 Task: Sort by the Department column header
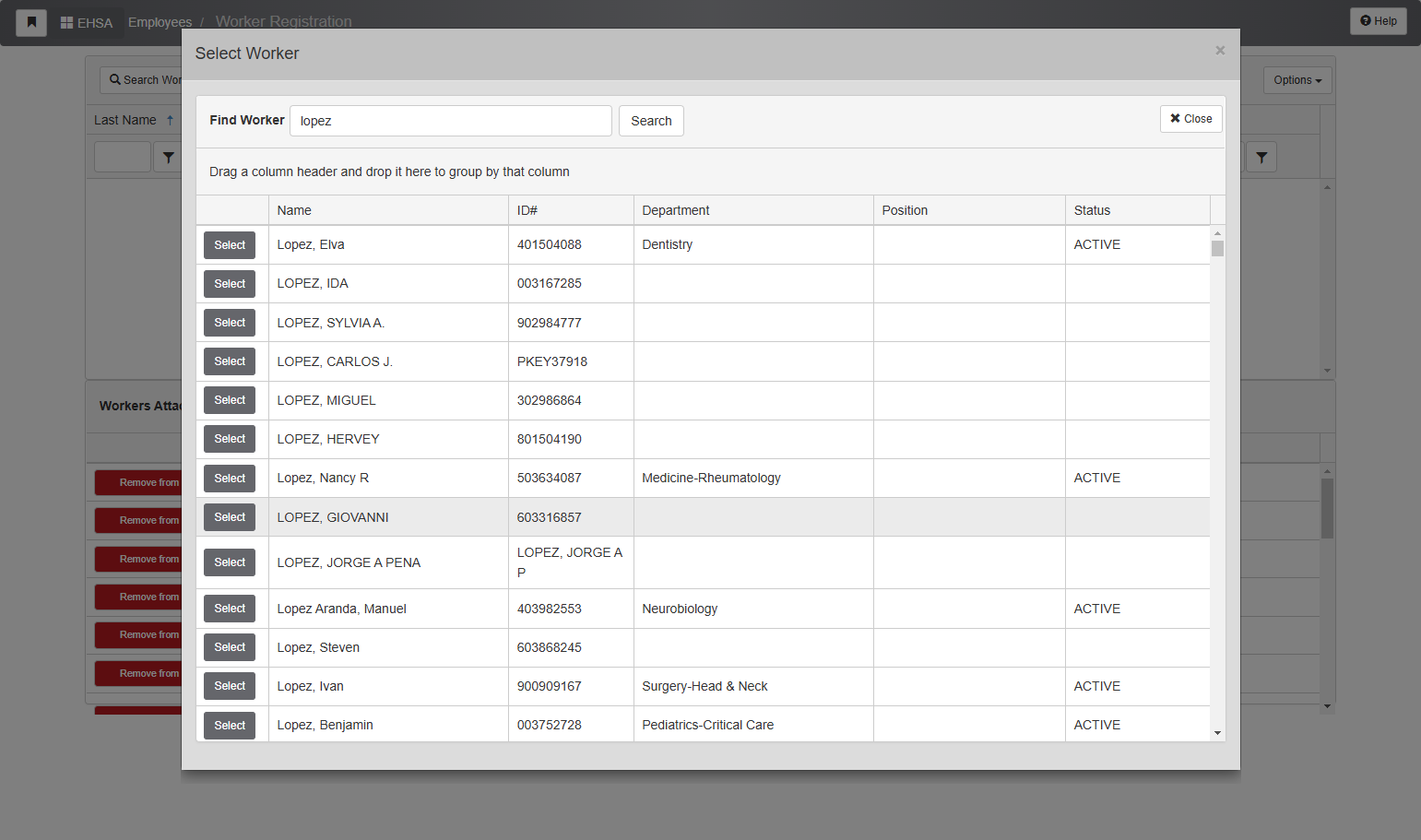[675, 210]
